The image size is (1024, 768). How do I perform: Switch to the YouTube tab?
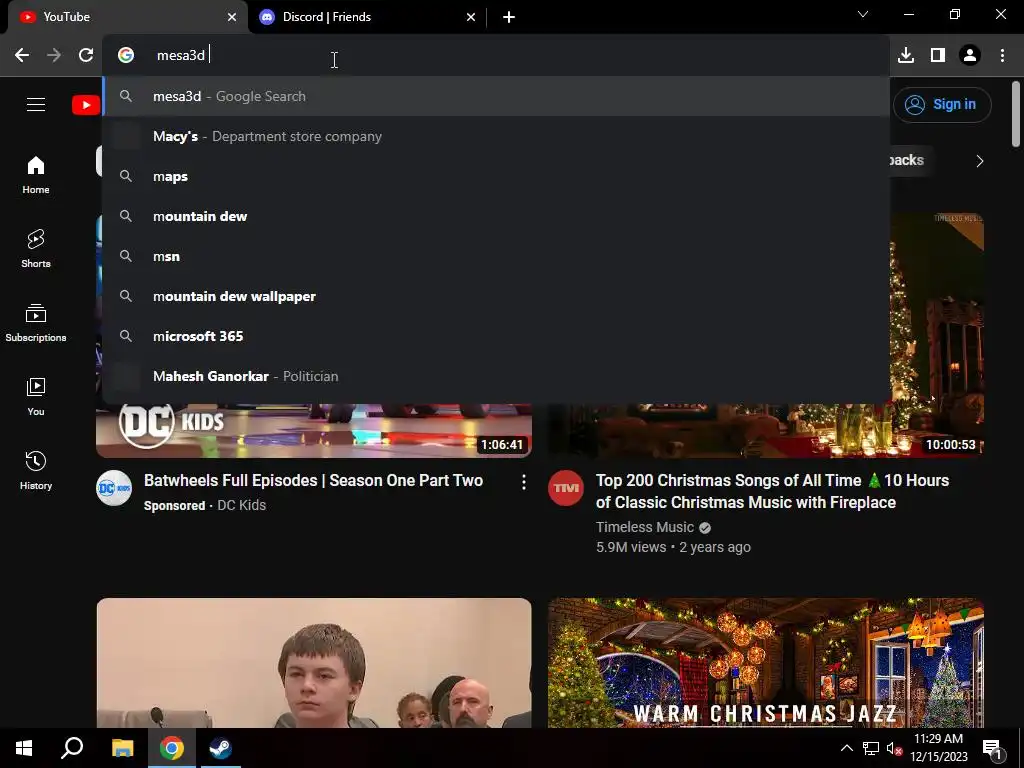click(x=124, y=17)
